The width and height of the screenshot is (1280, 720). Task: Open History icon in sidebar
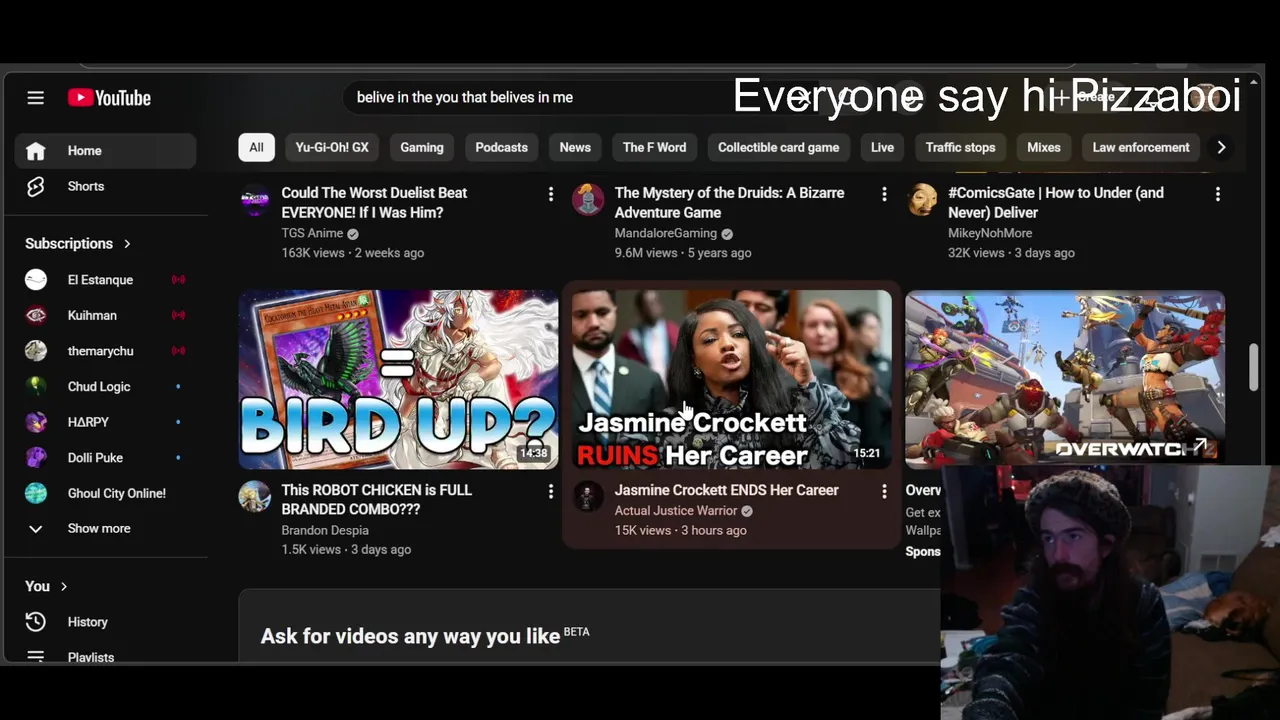pos(36,622)
